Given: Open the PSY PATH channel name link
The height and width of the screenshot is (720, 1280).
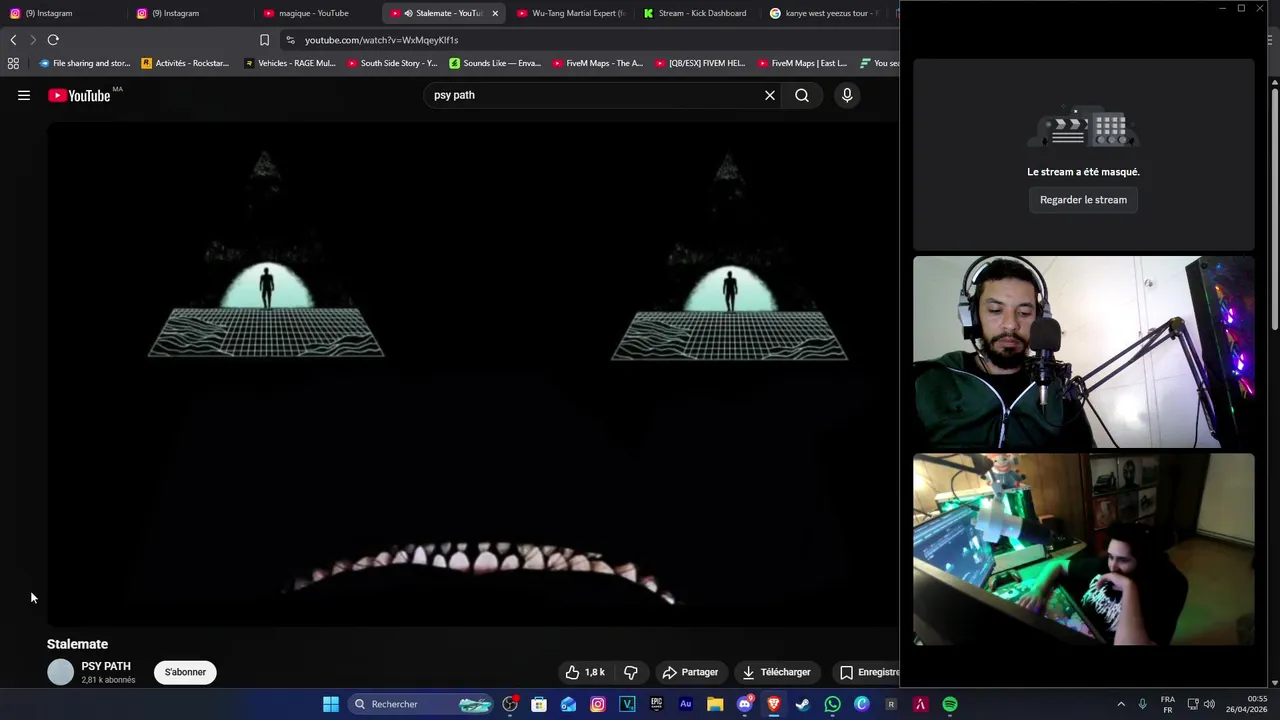Looking at the screenshot, I should tap(106, 666).
